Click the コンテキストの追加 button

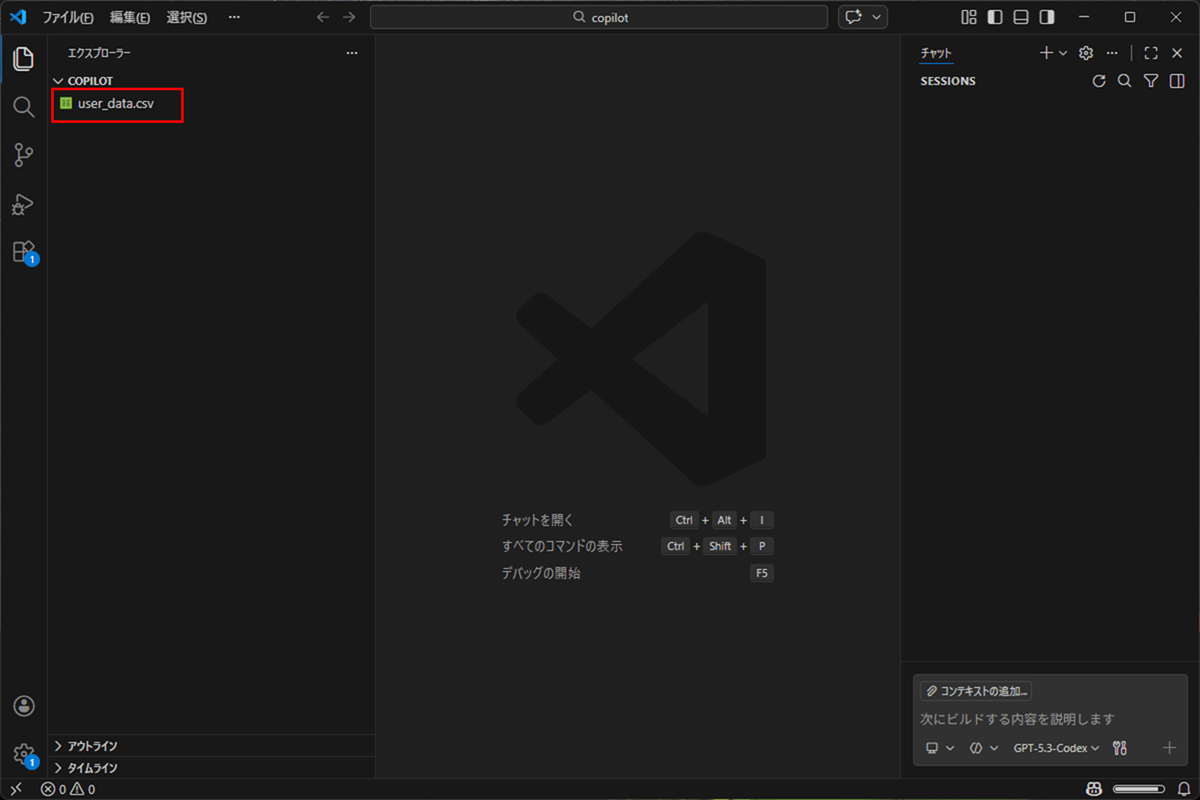point(976,690)
